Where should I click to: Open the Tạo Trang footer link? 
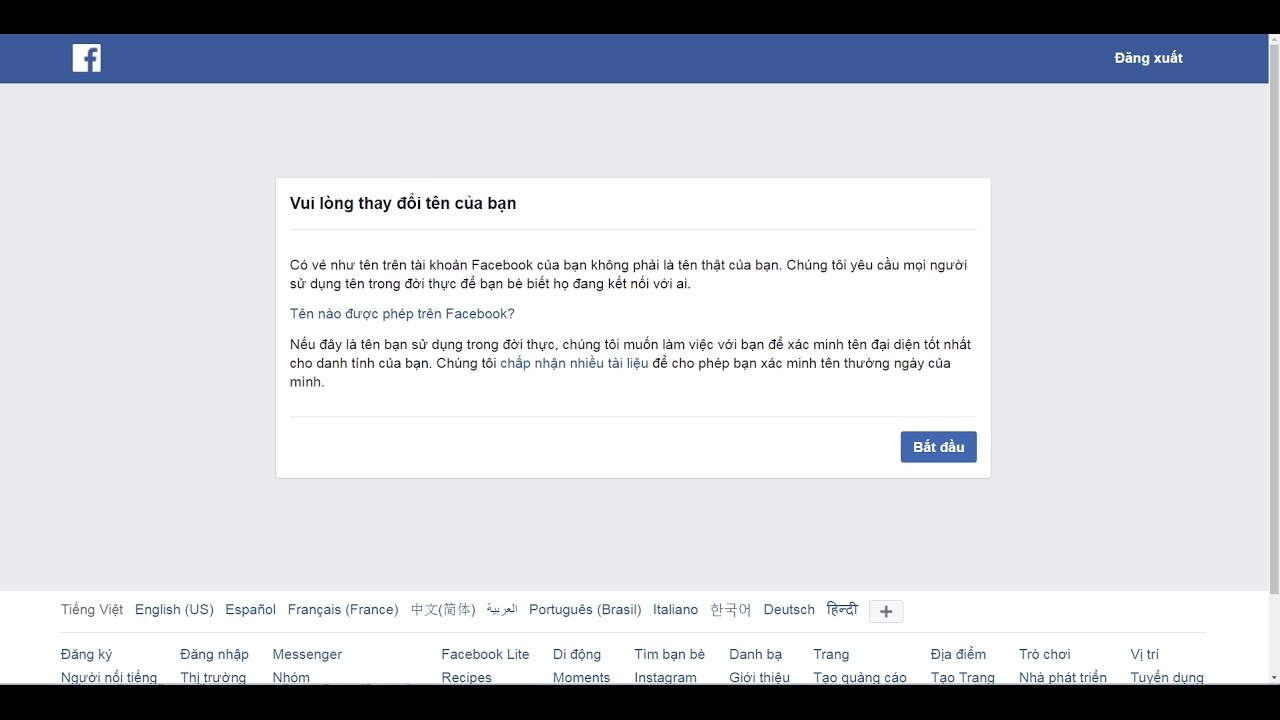point(962,677)
